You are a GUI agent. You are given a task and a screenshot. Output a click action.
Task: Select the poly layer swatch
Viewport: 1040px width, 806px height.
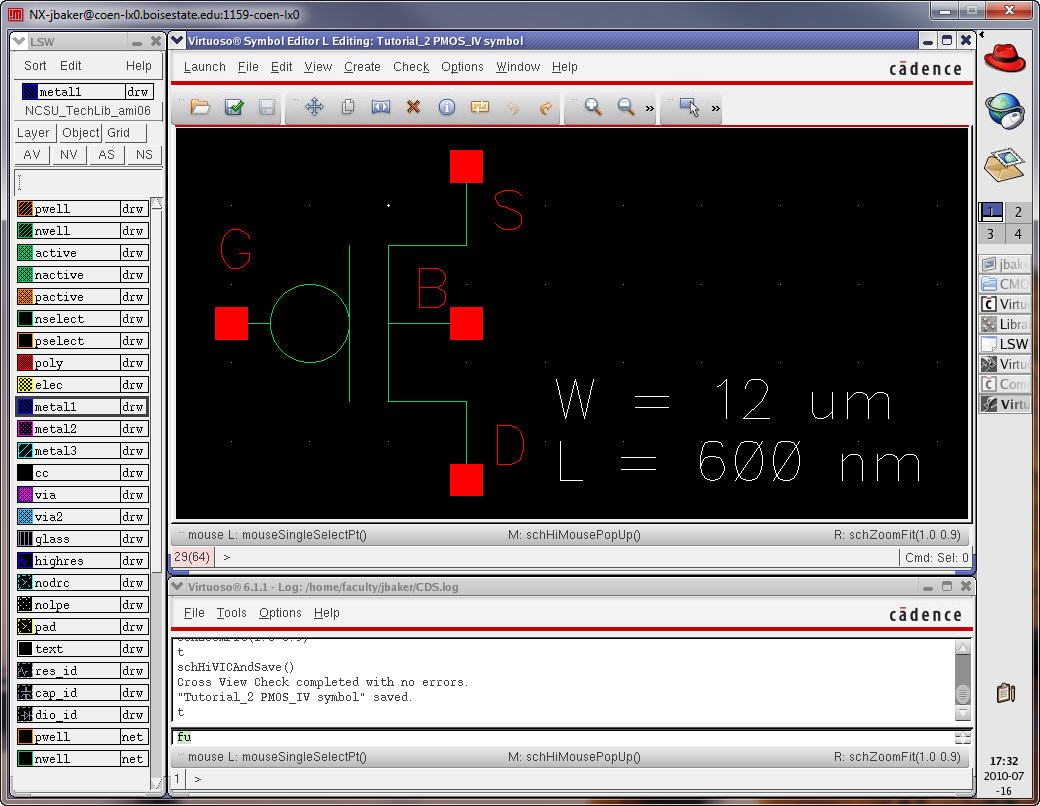pyautogui.click(x=26, y=363)
